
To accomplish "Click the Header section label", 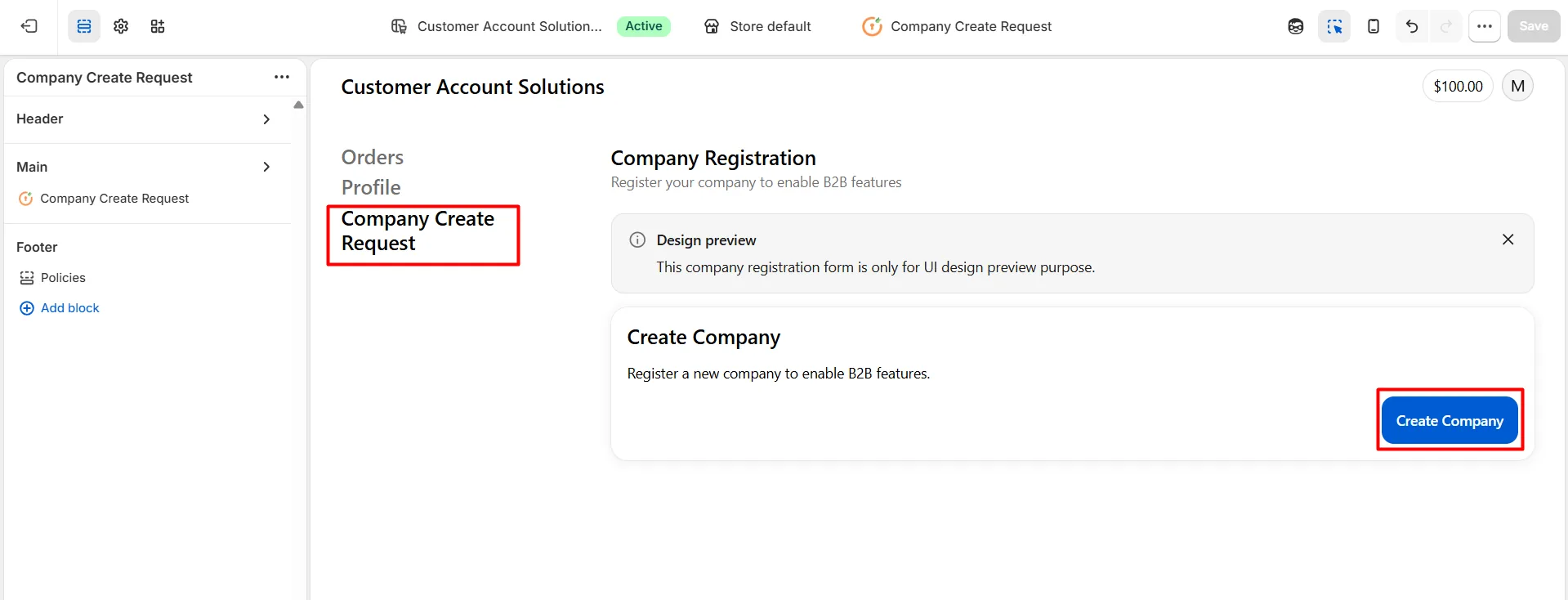I will pyautogui.click(x=40, y=119).
